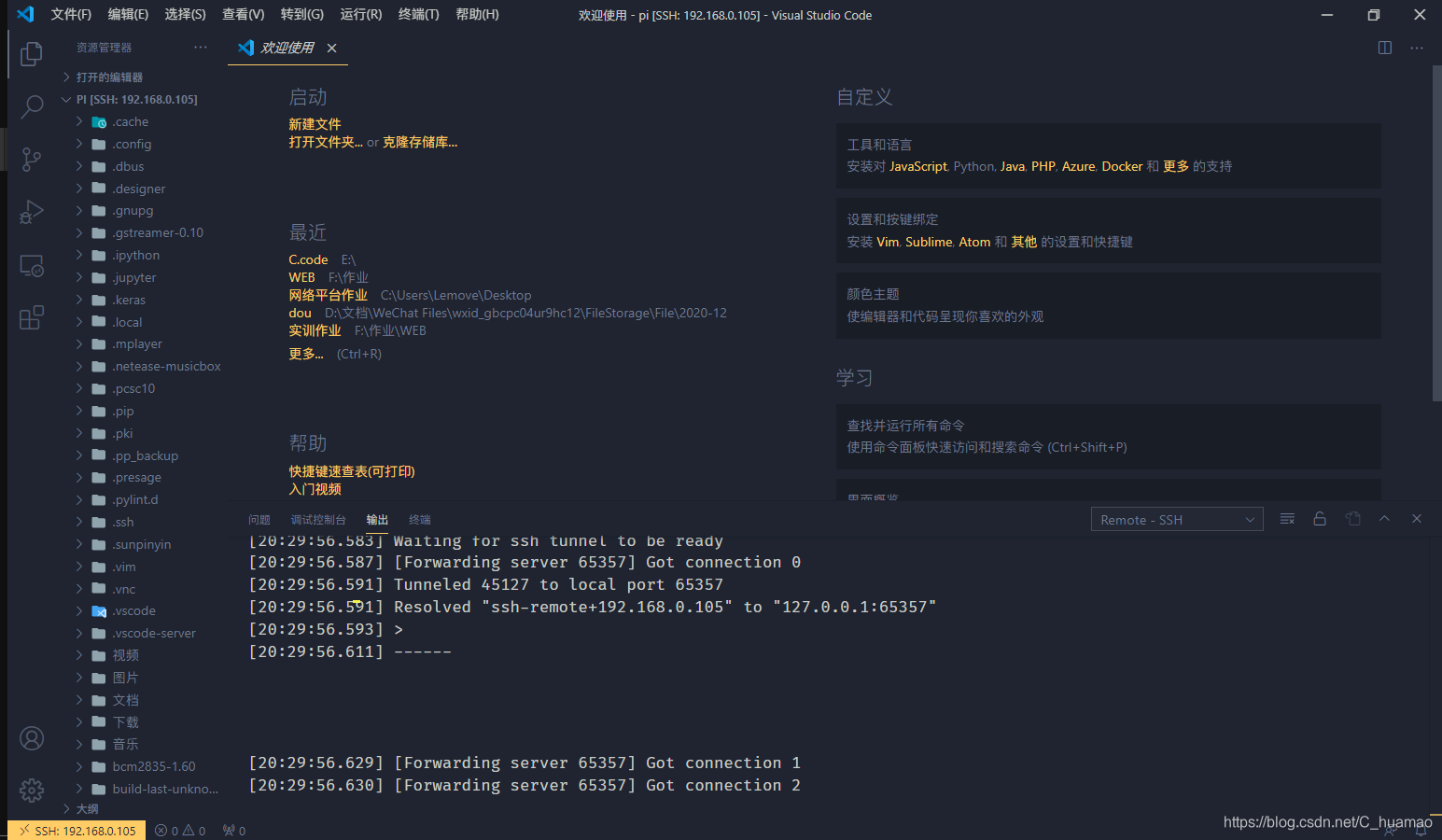Close the 欢迎使用 welcome tab
This screenshot has height=840, width=1442.
tap(331, 48)
